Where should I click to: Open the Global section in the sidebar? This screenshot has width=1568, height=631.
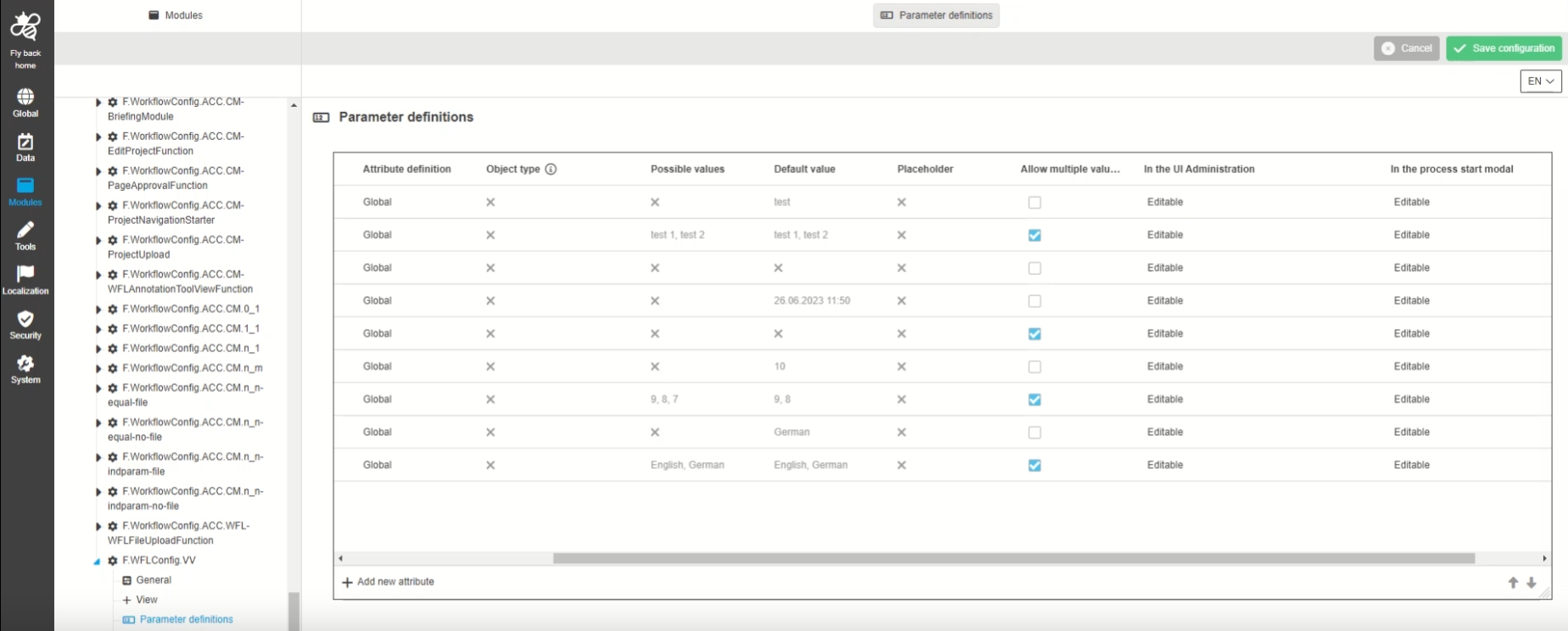pyautogui.click(x=25, y=103)
